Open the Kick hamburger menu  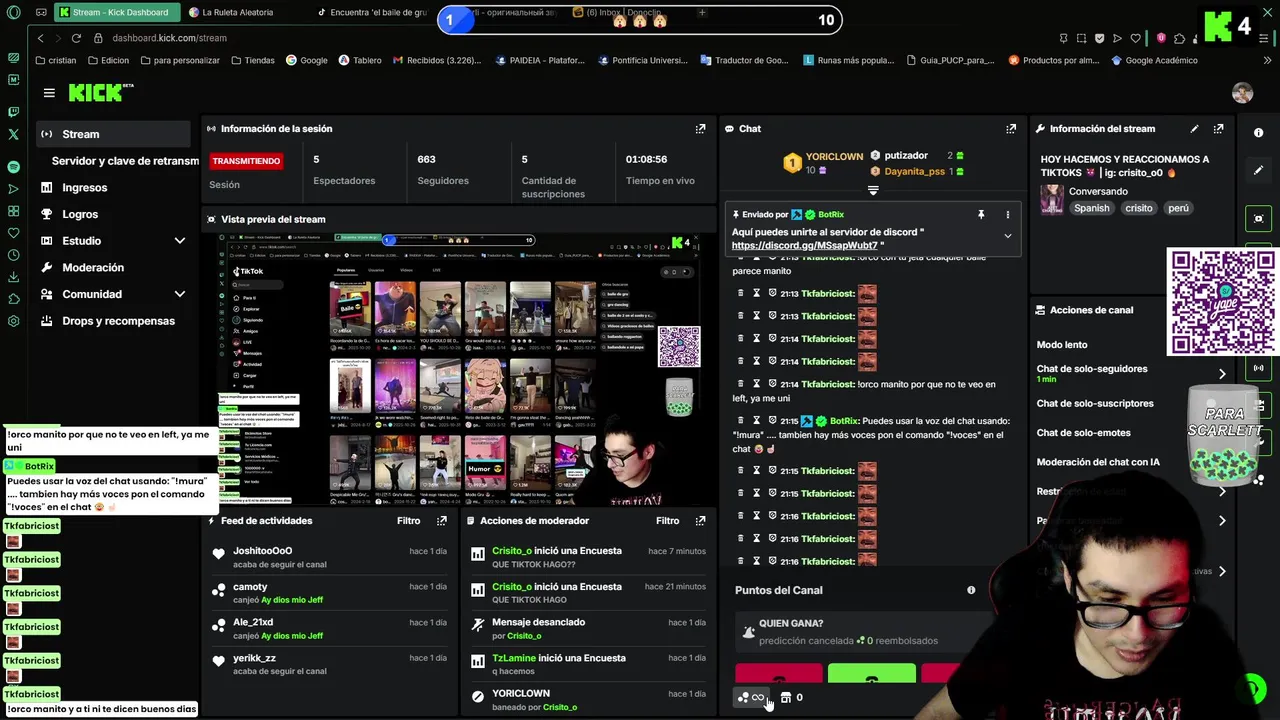pos(49,93)
